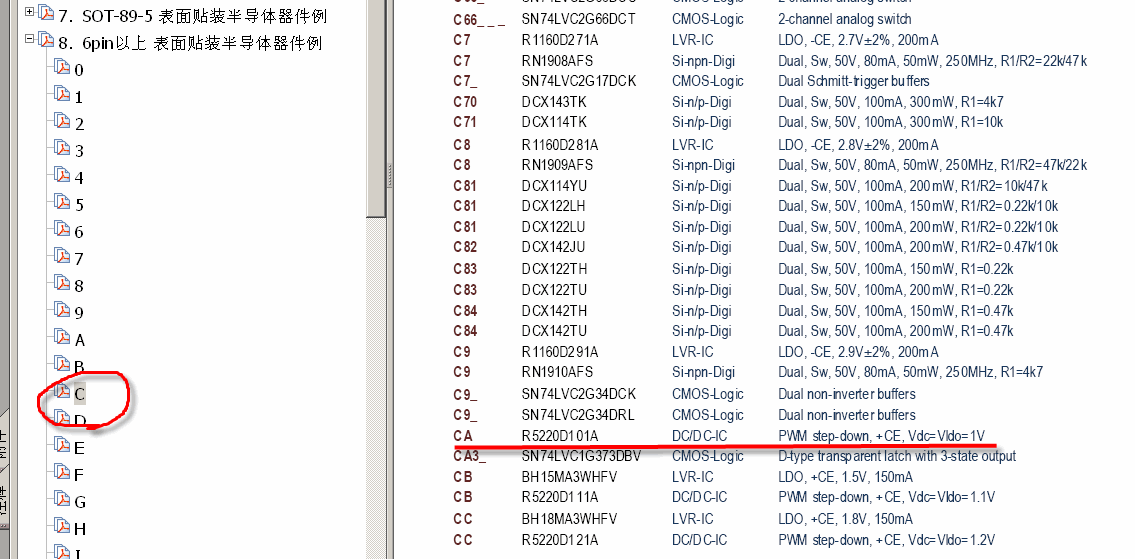The height and width of the screenshot is (559, 1135).
Task: Click the circled bookmark icon beside entry C
Action: (x=62, y=392)
